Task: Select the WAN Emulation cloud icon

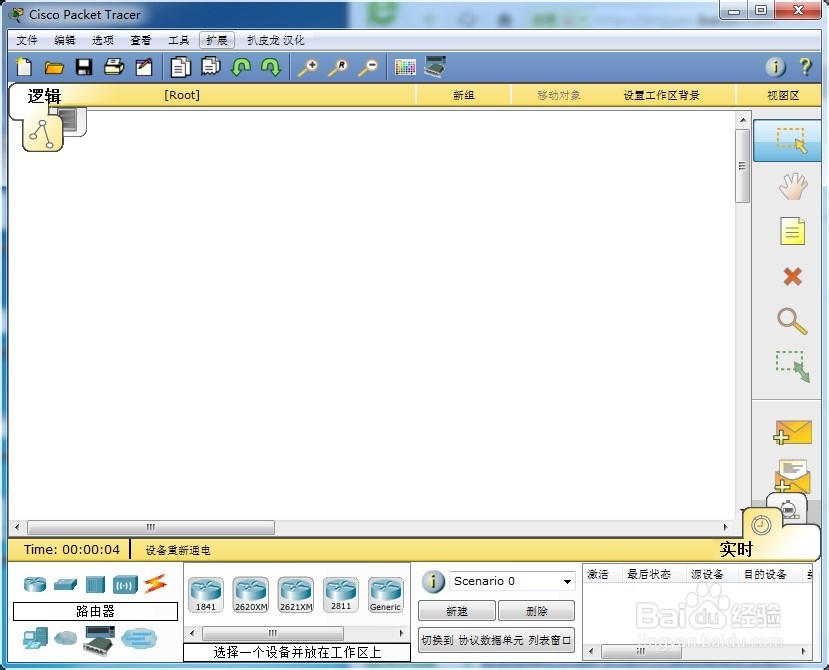Action: point(65,638)
